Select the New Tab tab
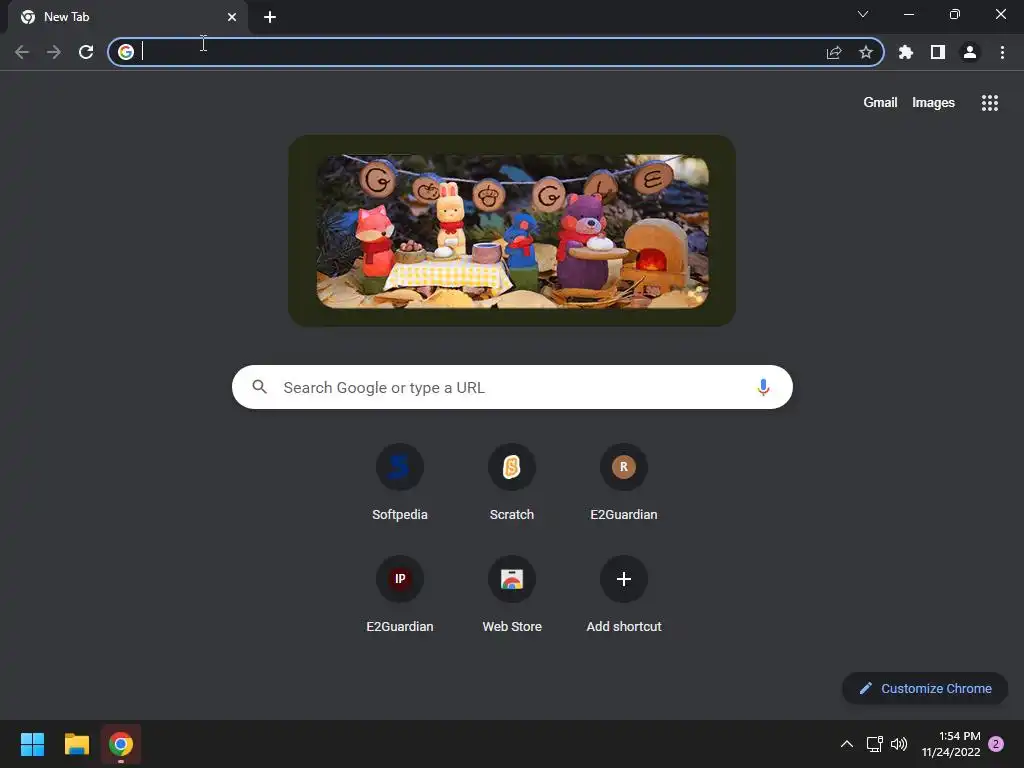This screenshot has height=768, width=1024. pyautogui.click(x=127, y=17)
